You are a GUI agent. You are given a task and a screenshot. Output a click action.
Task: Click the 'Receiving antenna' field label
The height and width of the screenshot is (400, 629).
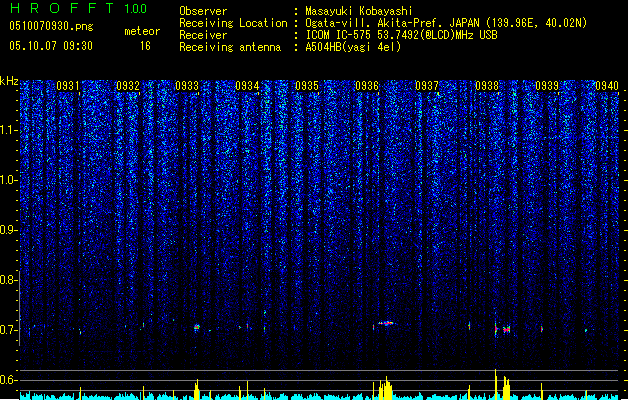230,47
